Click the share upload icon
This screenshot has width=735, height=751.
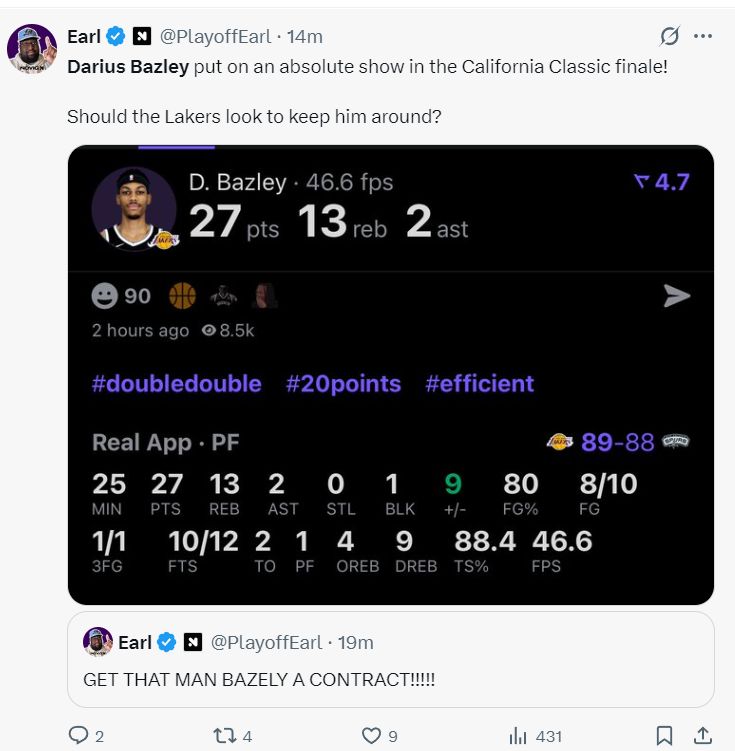703,736
